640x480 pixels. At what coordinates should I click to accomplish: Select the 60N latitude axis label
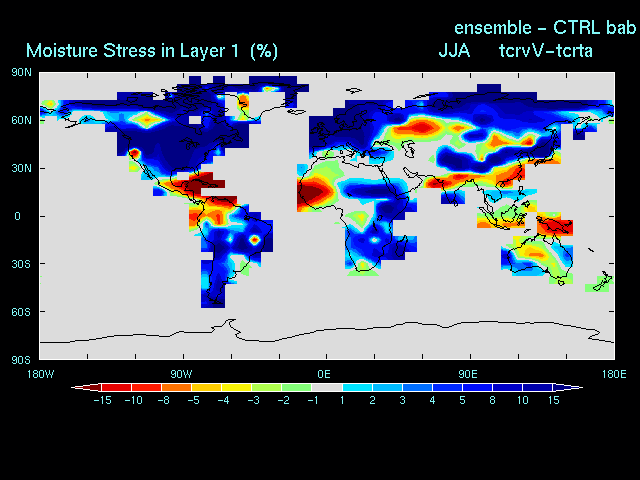click(21, 120)
